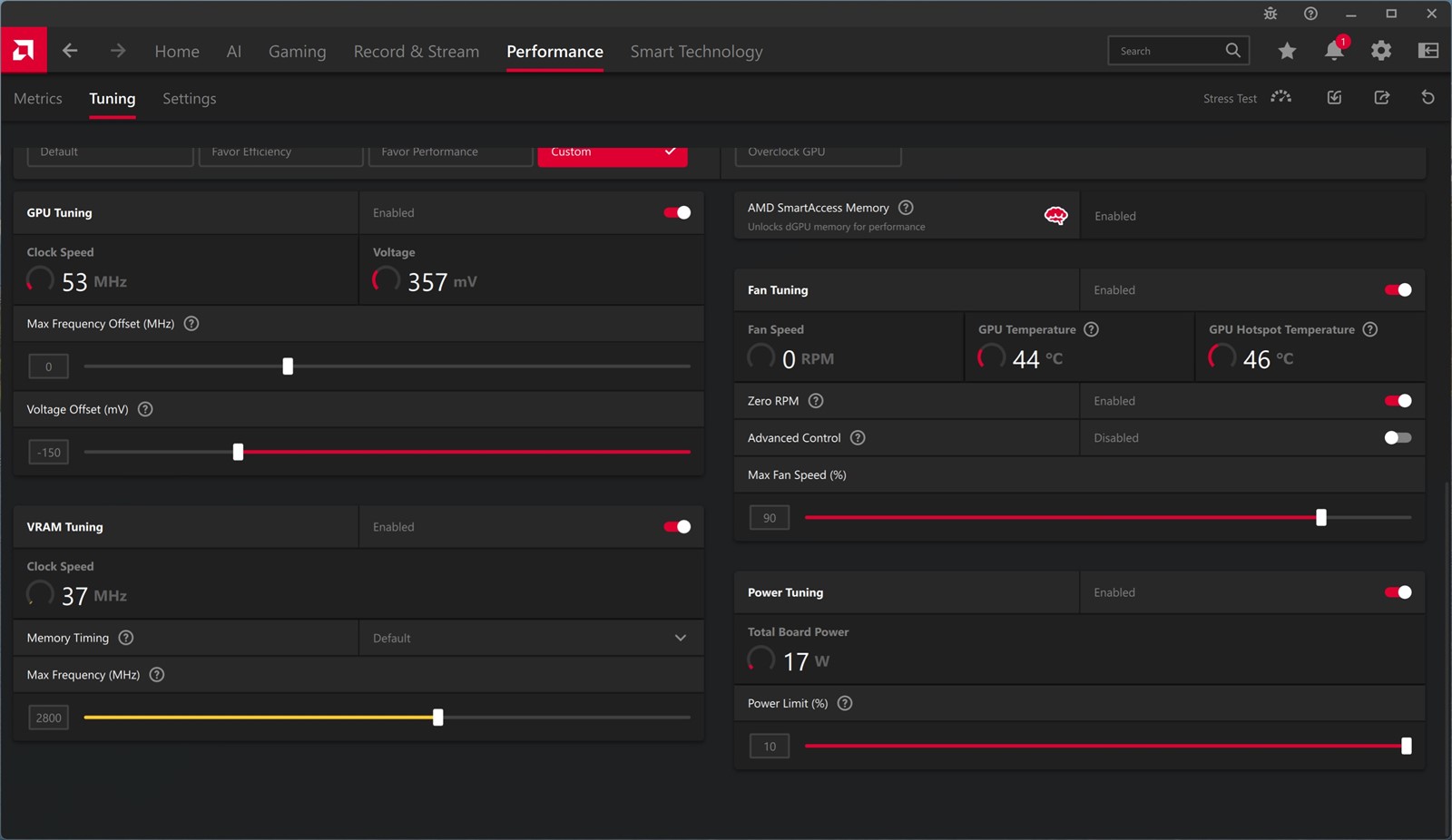Image resolution: width=1452 pixels, height=840 pixels.
Task: Open help for GPU Hotspot Temperature
Action: 1370,329
